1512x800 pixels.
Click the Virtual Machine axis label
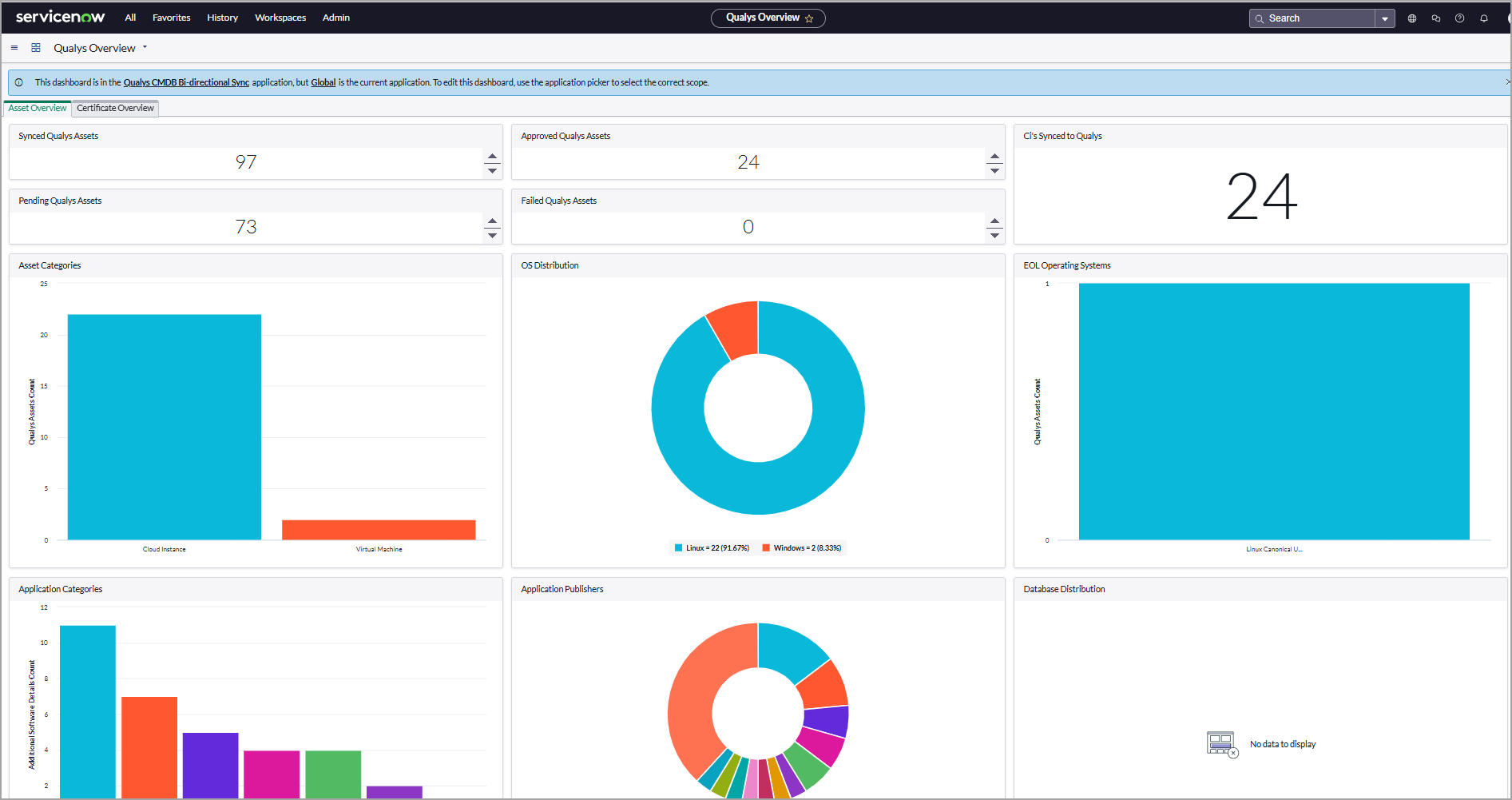click(x=379, y=549)
